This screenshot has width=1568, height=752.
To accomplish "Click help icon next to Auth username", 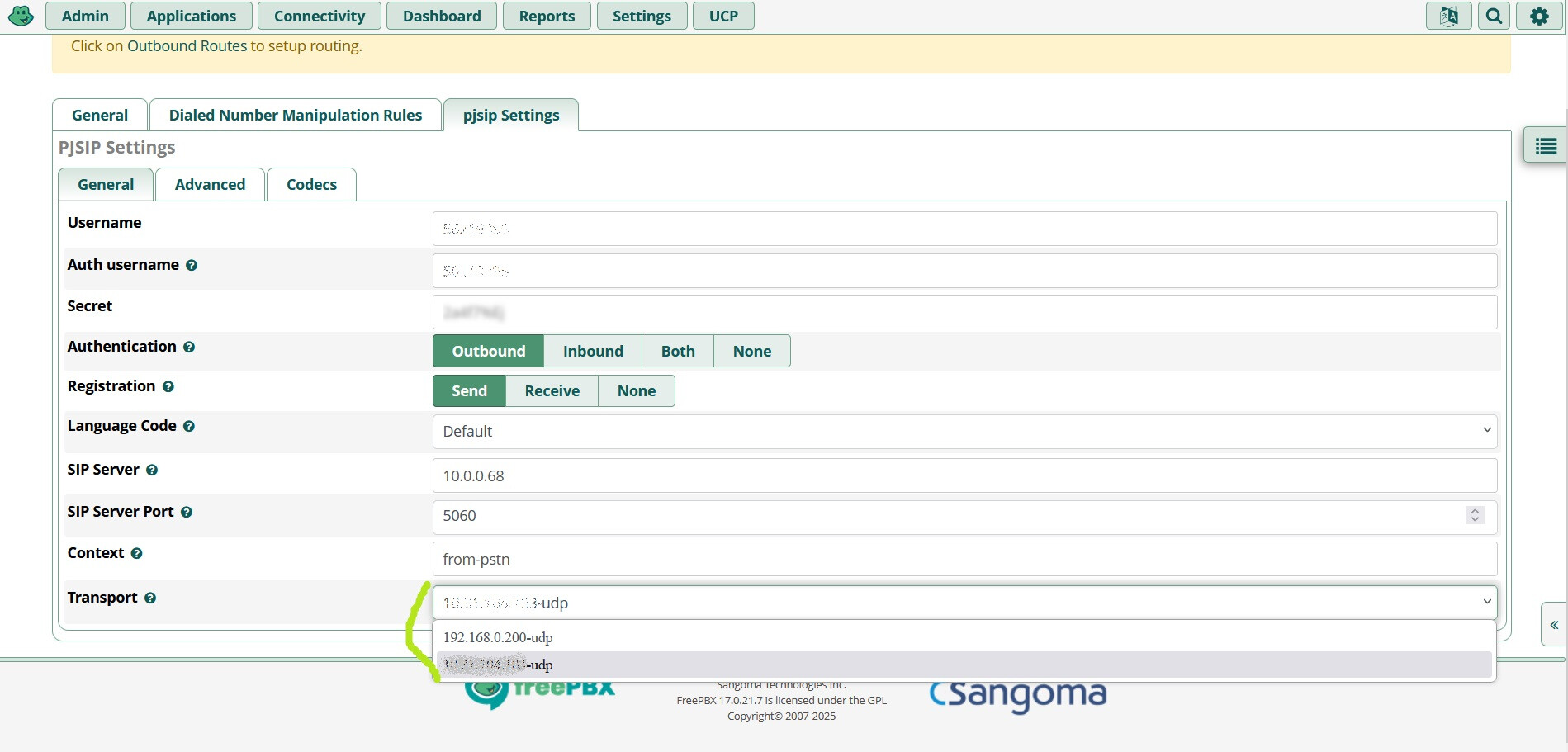I will click(192, 266).
